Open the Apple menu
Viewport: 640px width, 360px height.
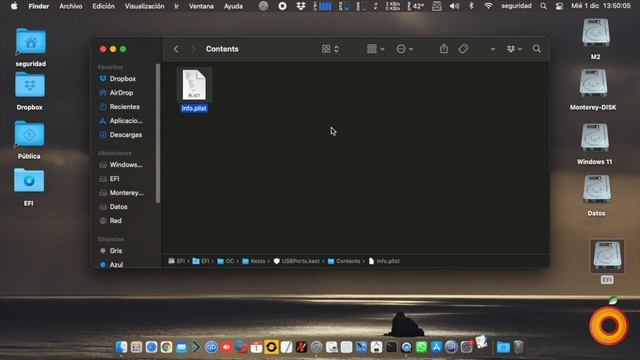coord(14,6)
